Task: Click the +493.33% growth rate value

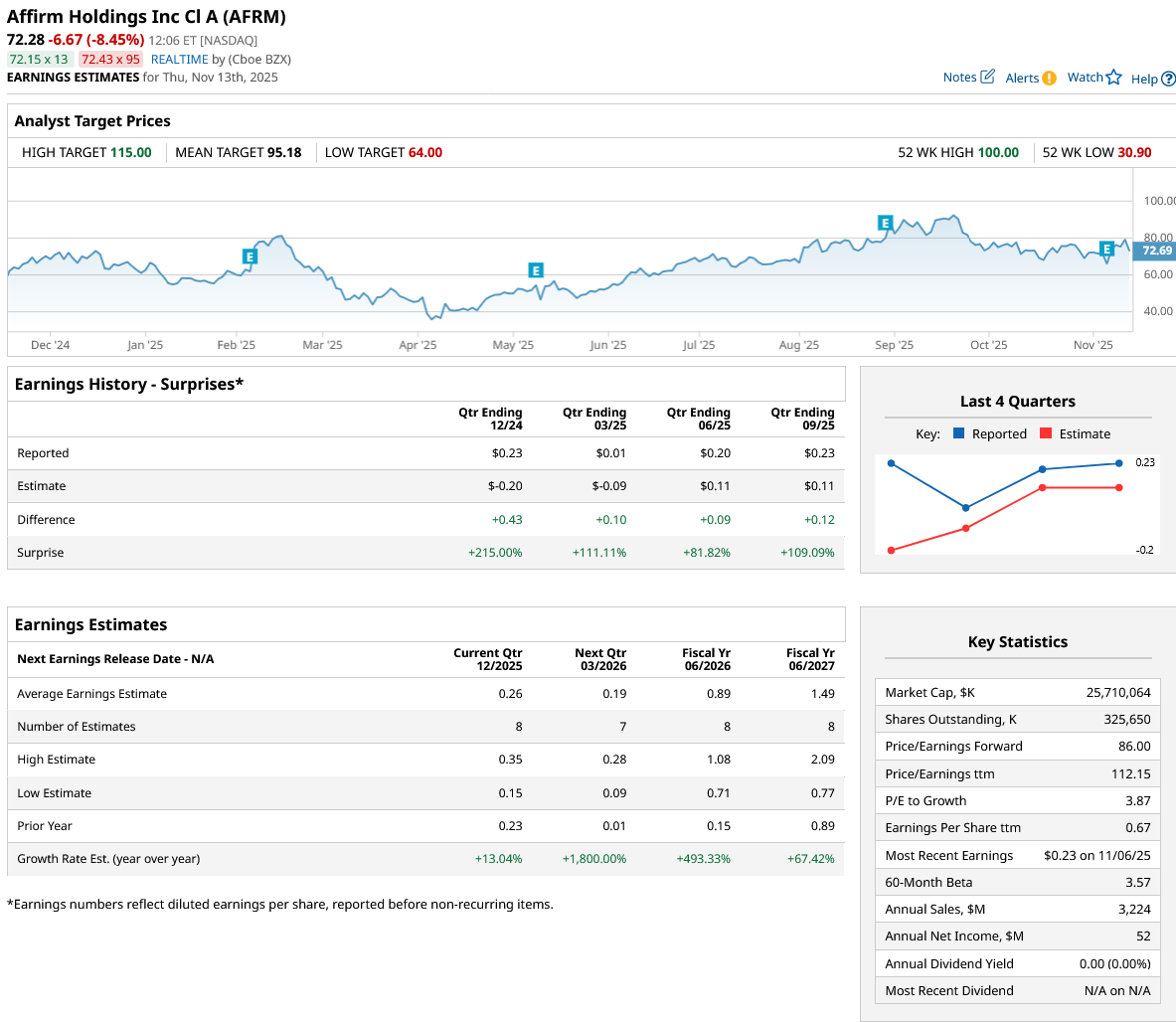Action: tap(704, 859)
